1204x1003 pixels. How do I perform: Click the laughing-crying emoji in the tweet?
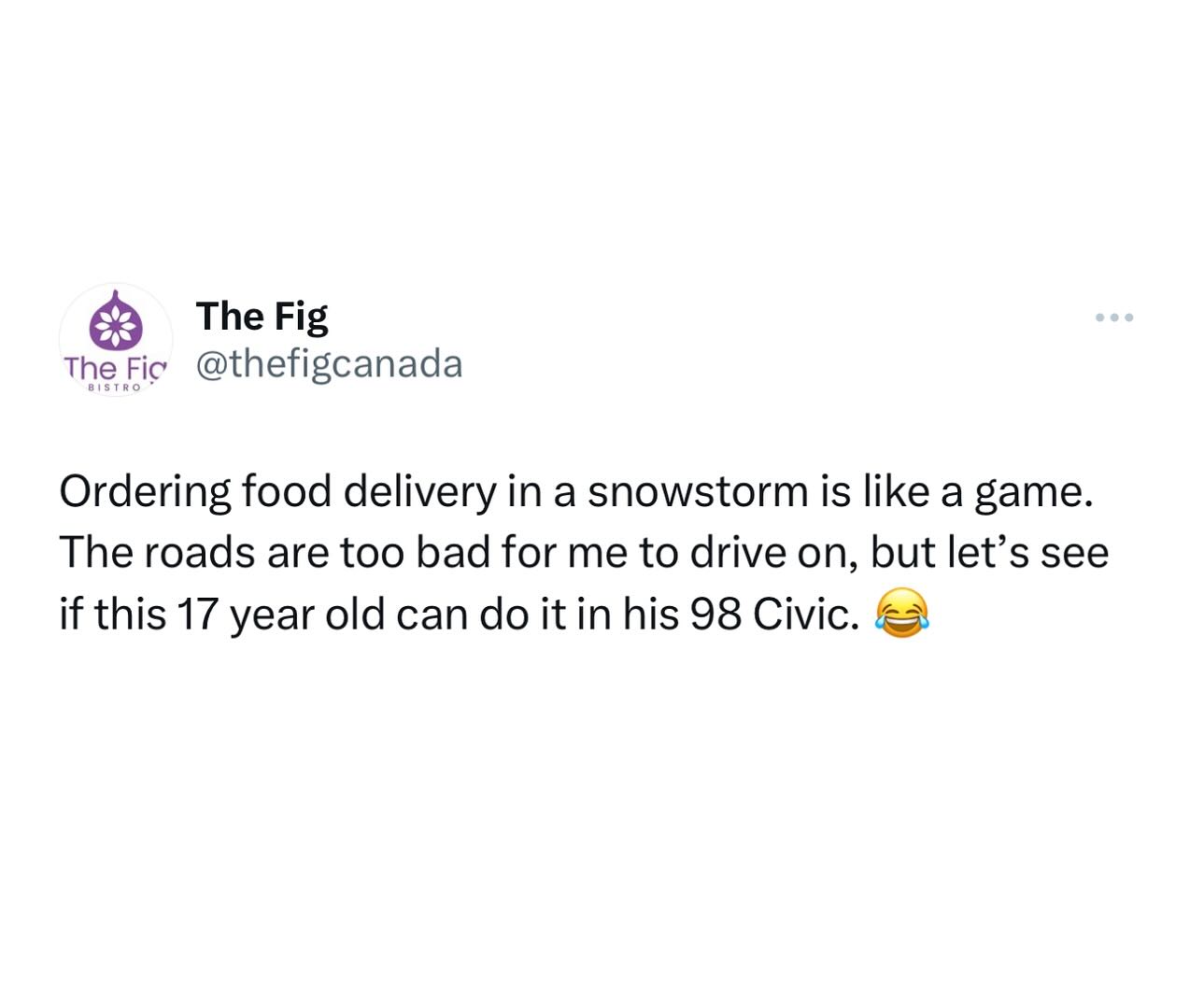(901, 614)
